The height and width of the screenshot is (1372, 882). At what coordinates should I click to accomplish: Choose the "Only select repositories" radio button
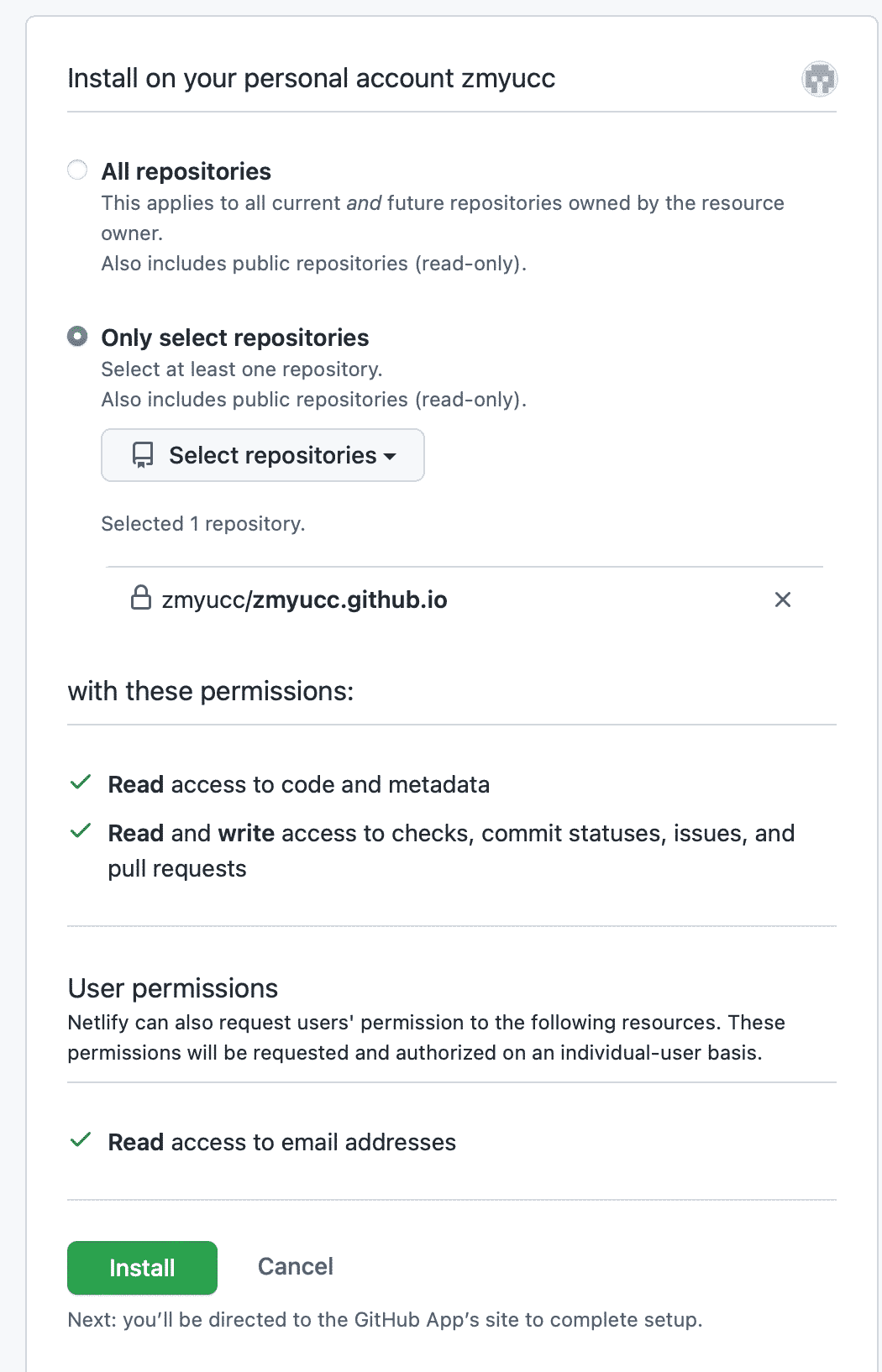(77, 337)
